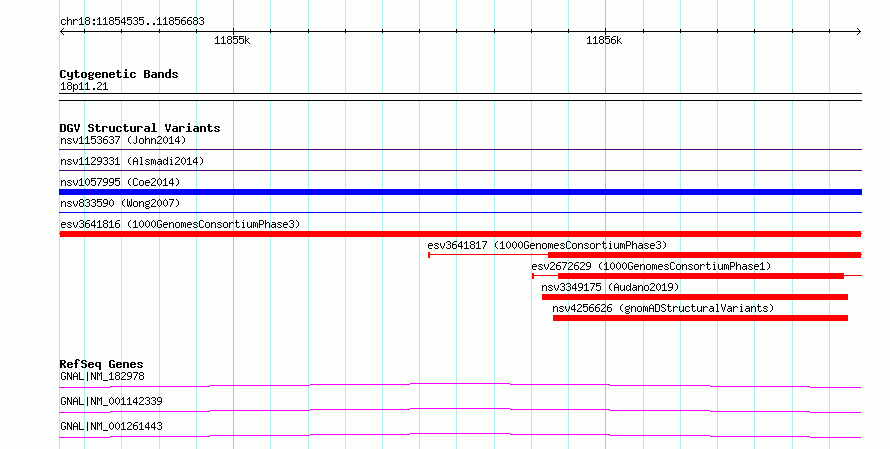Screen dimensions: 890x449
Task: Click the red nsv4256626 variant bar
Action: pyautogui.click(x=700, y=318)
